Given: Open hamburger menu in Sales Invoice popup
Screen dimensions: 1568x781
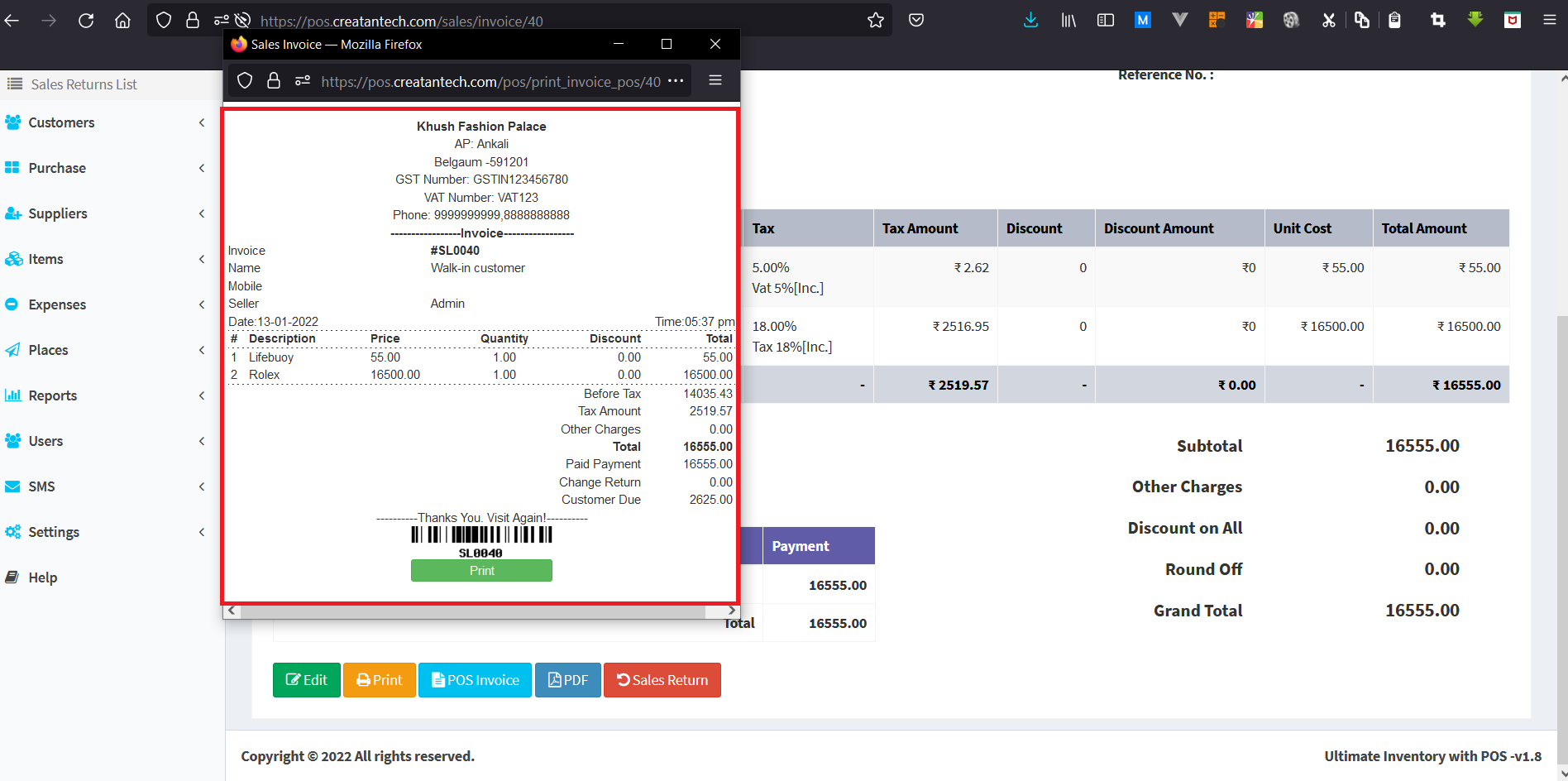Looking at the screenshot, I should 715,80.
